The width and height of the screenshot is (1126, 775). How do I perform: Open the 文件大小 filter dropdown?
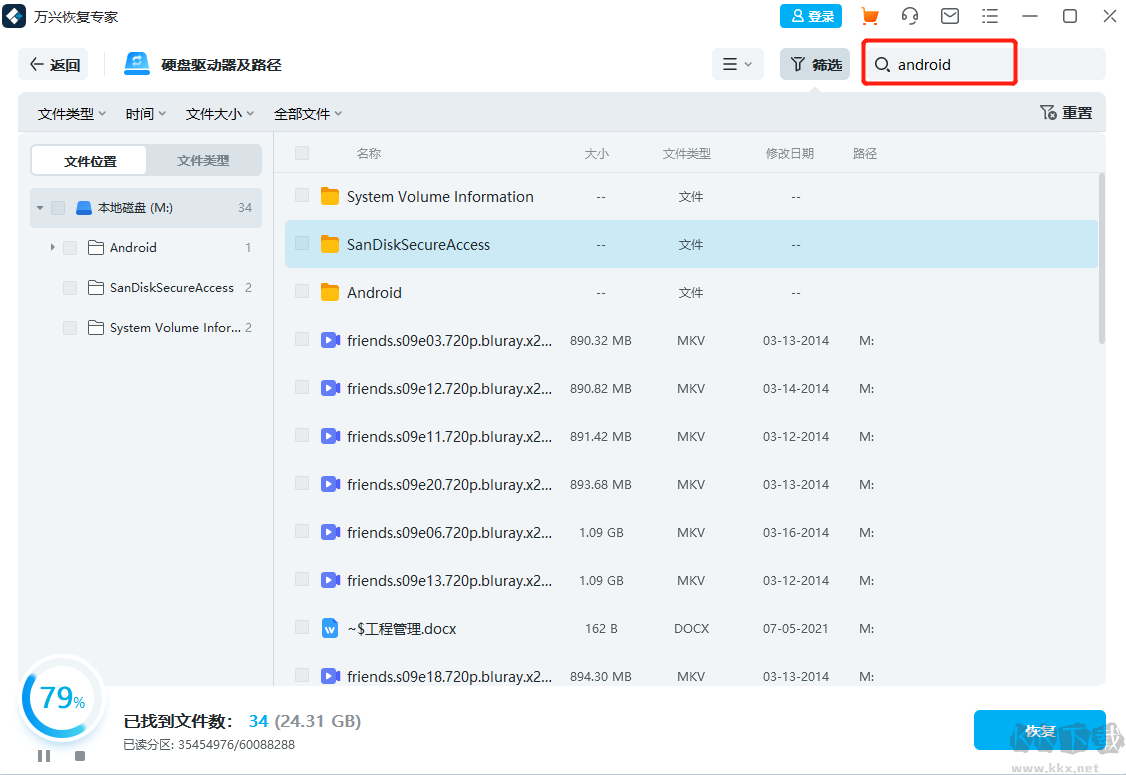tap(219, 114)
